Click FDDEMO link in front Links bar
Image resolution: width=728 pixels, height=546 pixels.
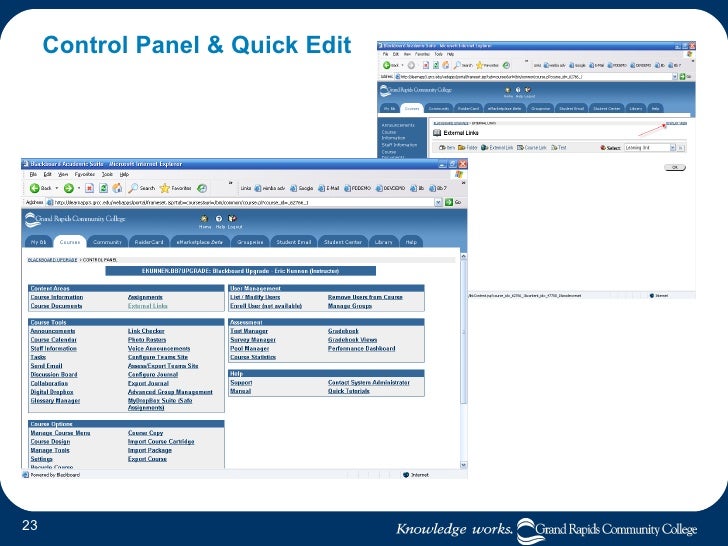(x=358, y=188)
